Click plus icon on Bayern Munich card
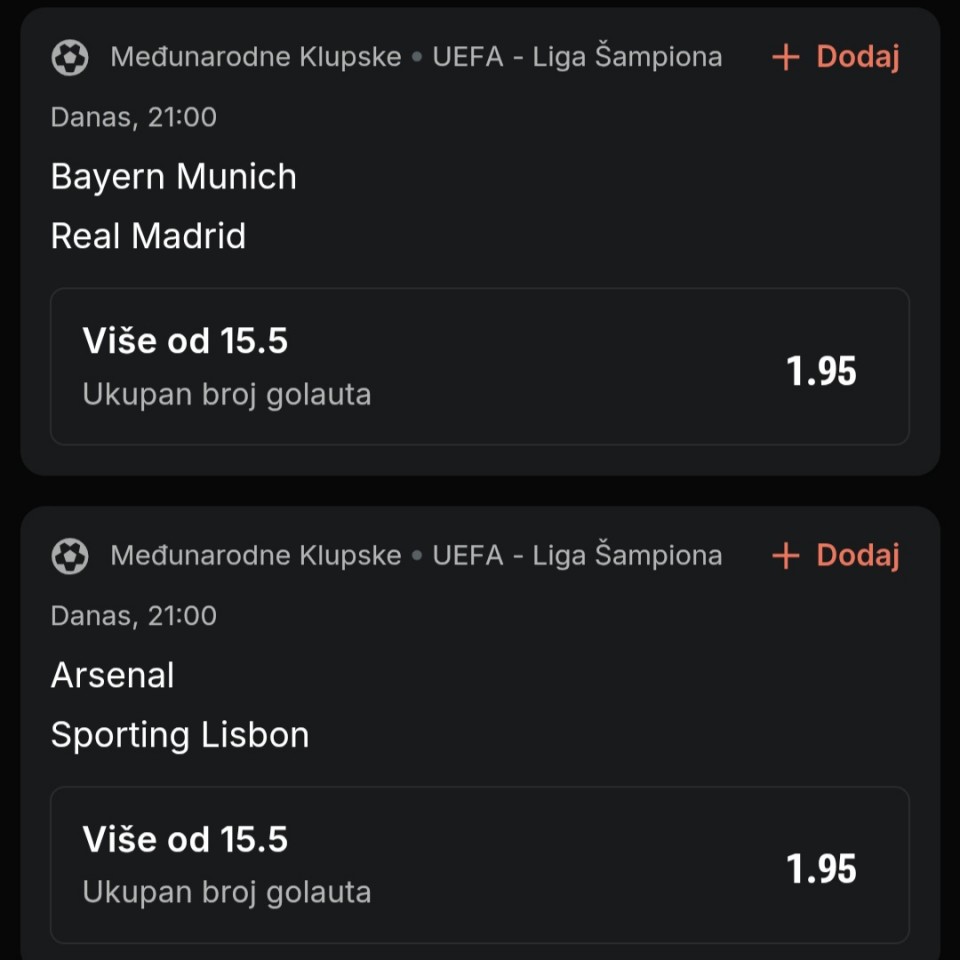Screen dimensions: 960x960 click(786, 58)
